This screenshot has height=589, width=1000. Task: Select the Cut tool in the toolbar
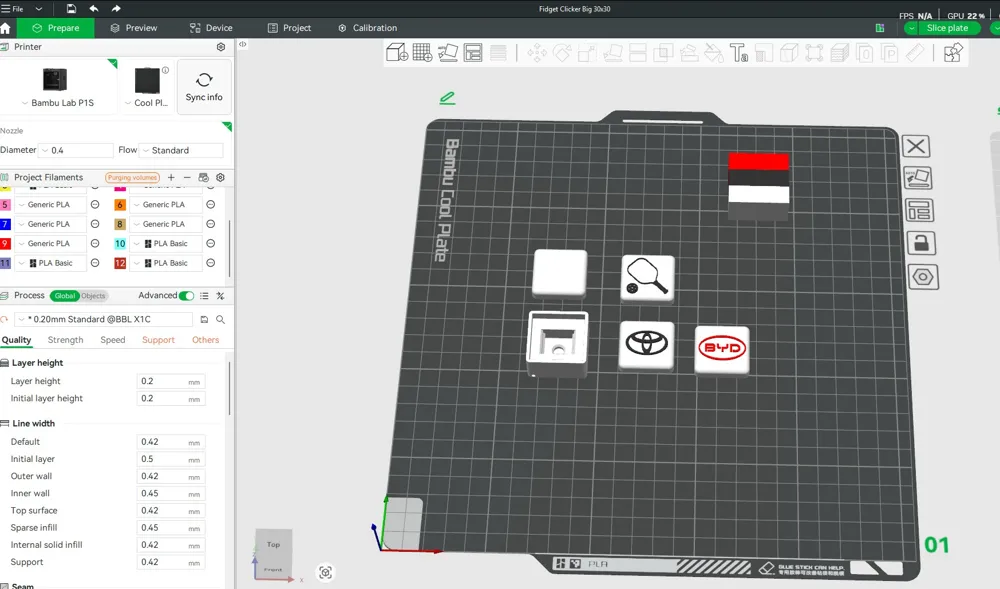638,53
